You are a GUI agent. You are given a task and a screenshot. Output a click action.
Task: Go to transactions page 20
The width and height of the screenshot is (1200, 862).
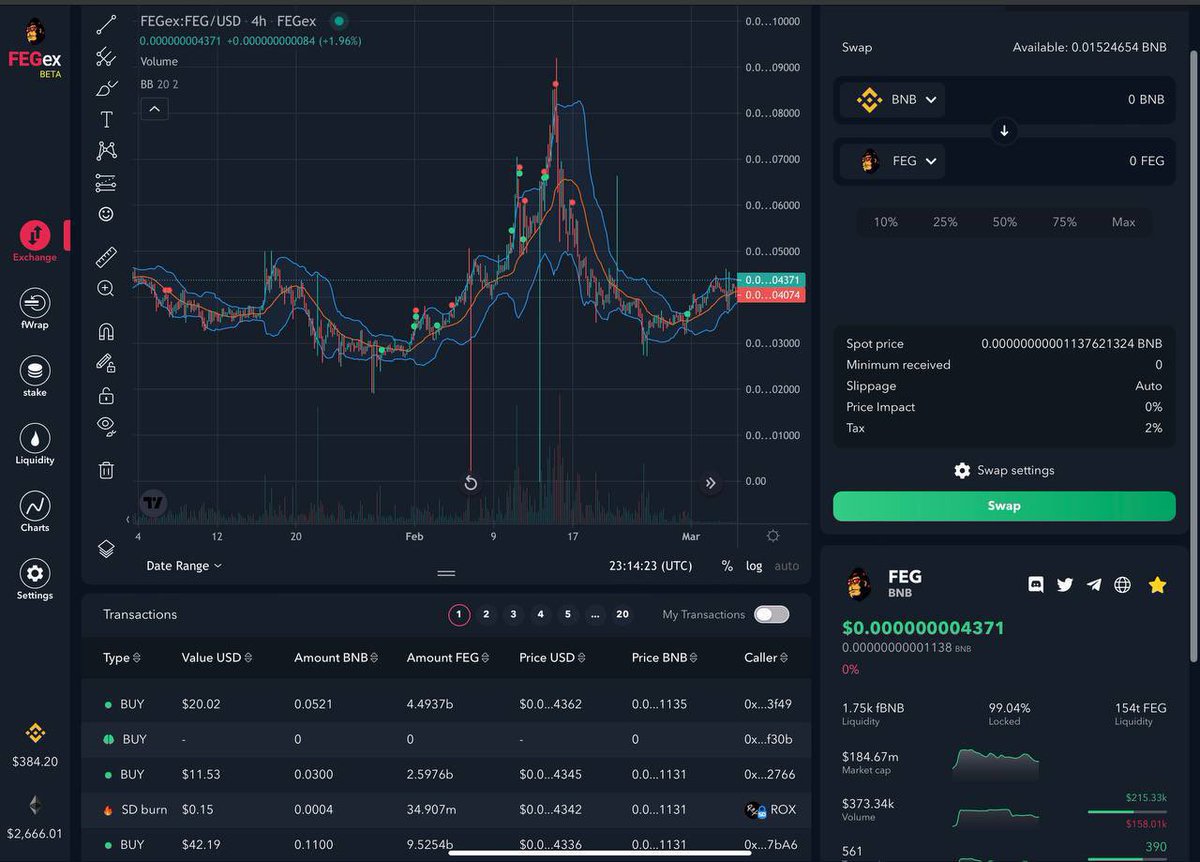click(622, 614)
